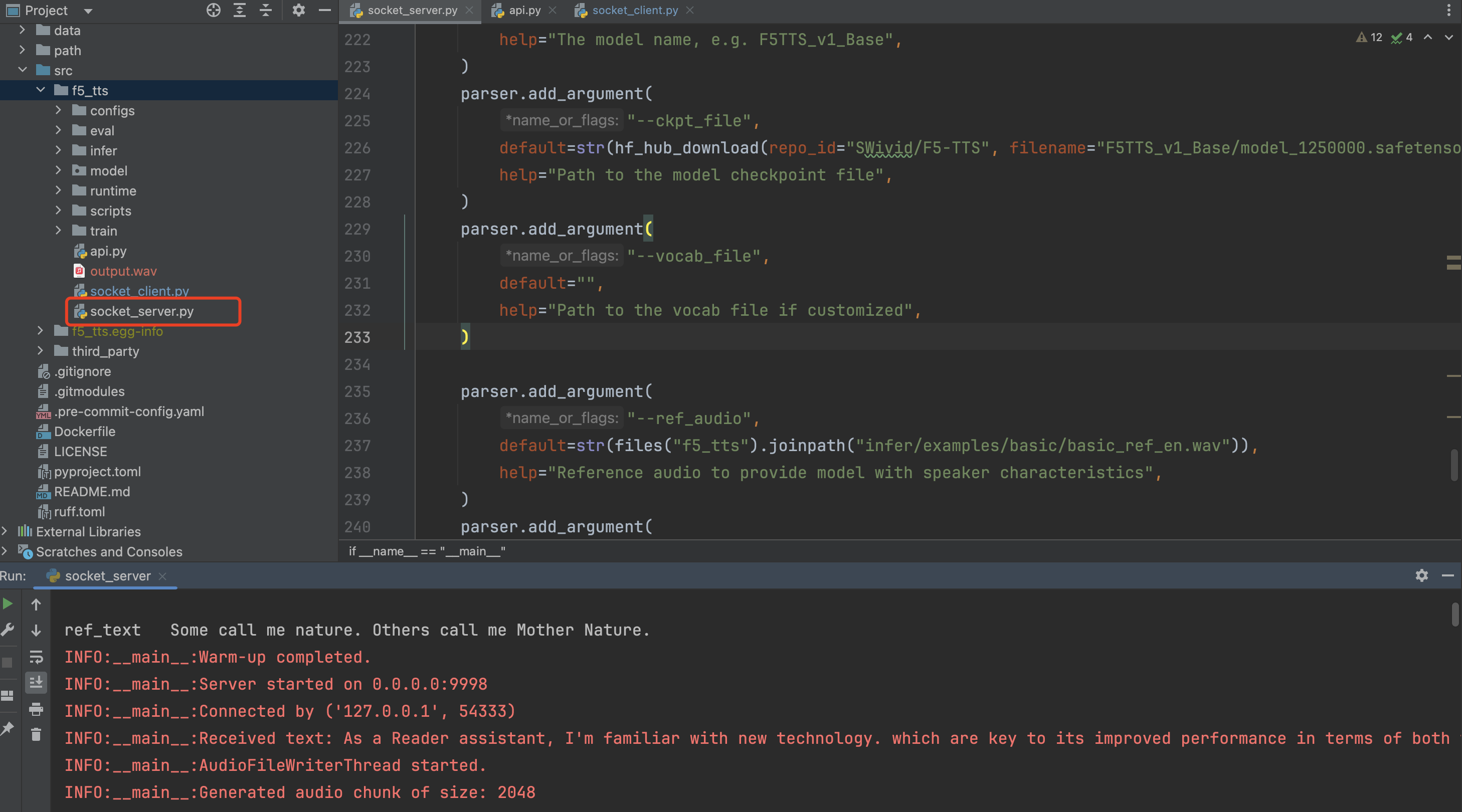Click the Select Opened File locate icon
The image size is (1462, 812).
[x=213, y=10]
